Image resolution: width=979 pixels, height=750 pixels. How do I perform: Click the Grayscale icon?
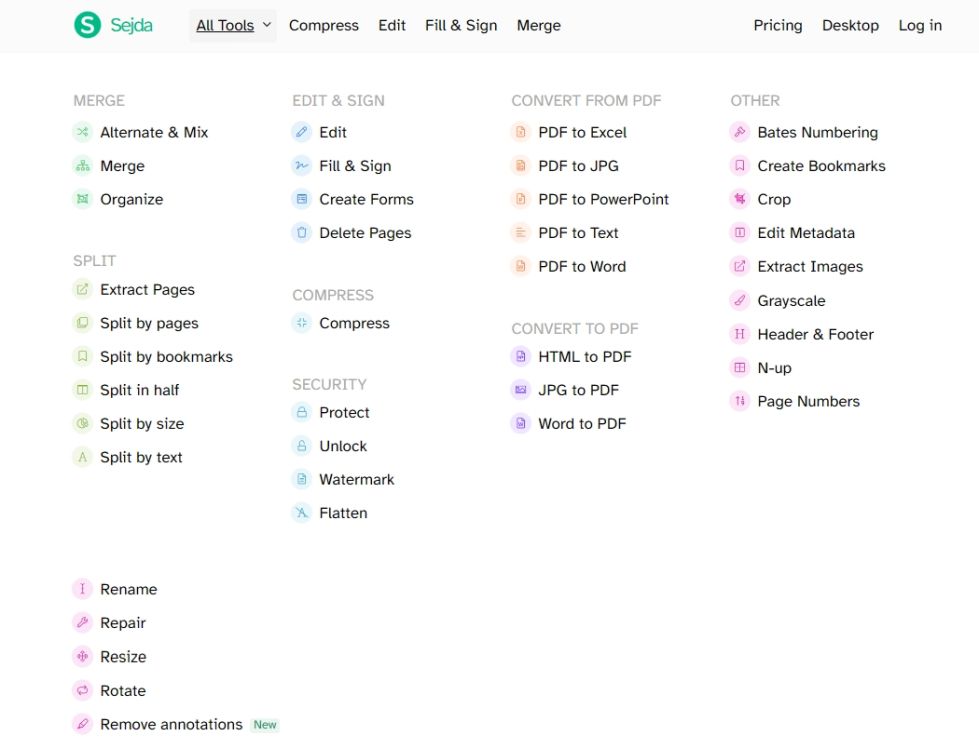click(x=740, y=300)
